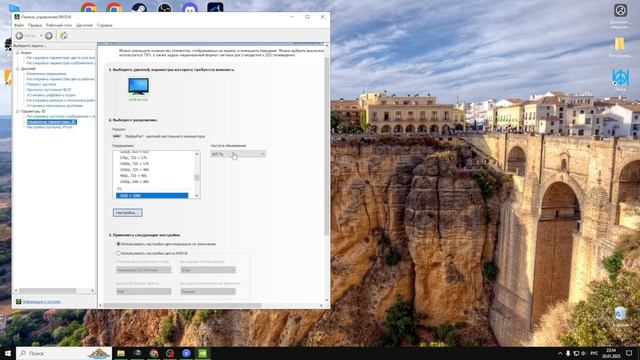Click the resolution list scroll-up arrow

197,154
